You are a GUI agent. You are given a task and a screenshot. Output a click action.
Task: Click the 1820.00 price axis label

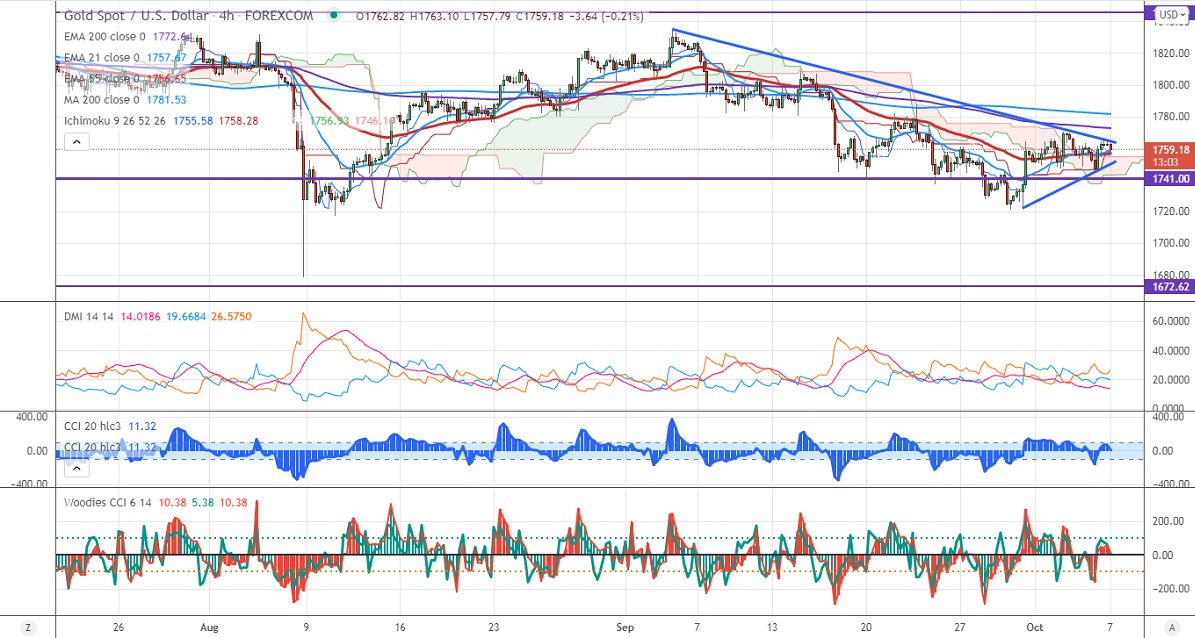click(1171, 53)
